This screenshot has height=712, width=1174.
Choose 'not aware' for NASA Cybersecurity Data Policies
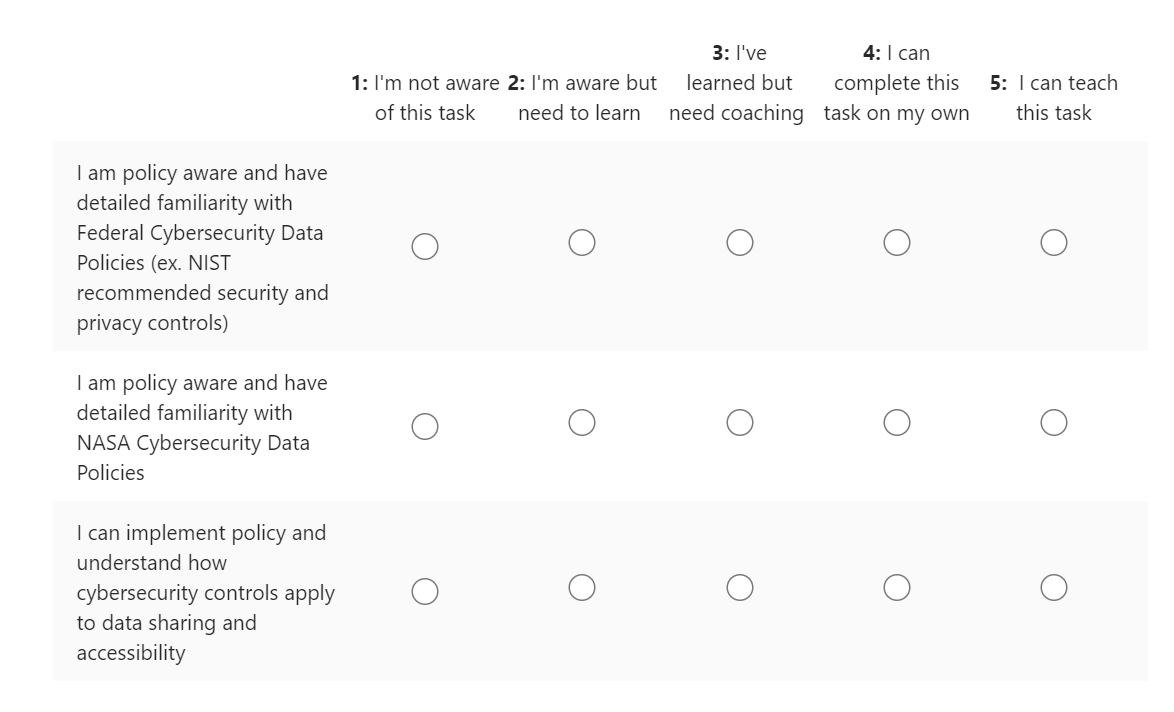(425, 426)
